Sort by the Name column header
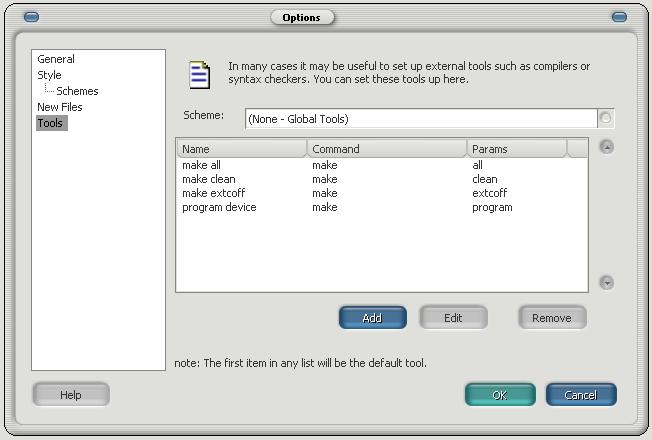Viewport: 652px width, 440px height. click(242, 149)
